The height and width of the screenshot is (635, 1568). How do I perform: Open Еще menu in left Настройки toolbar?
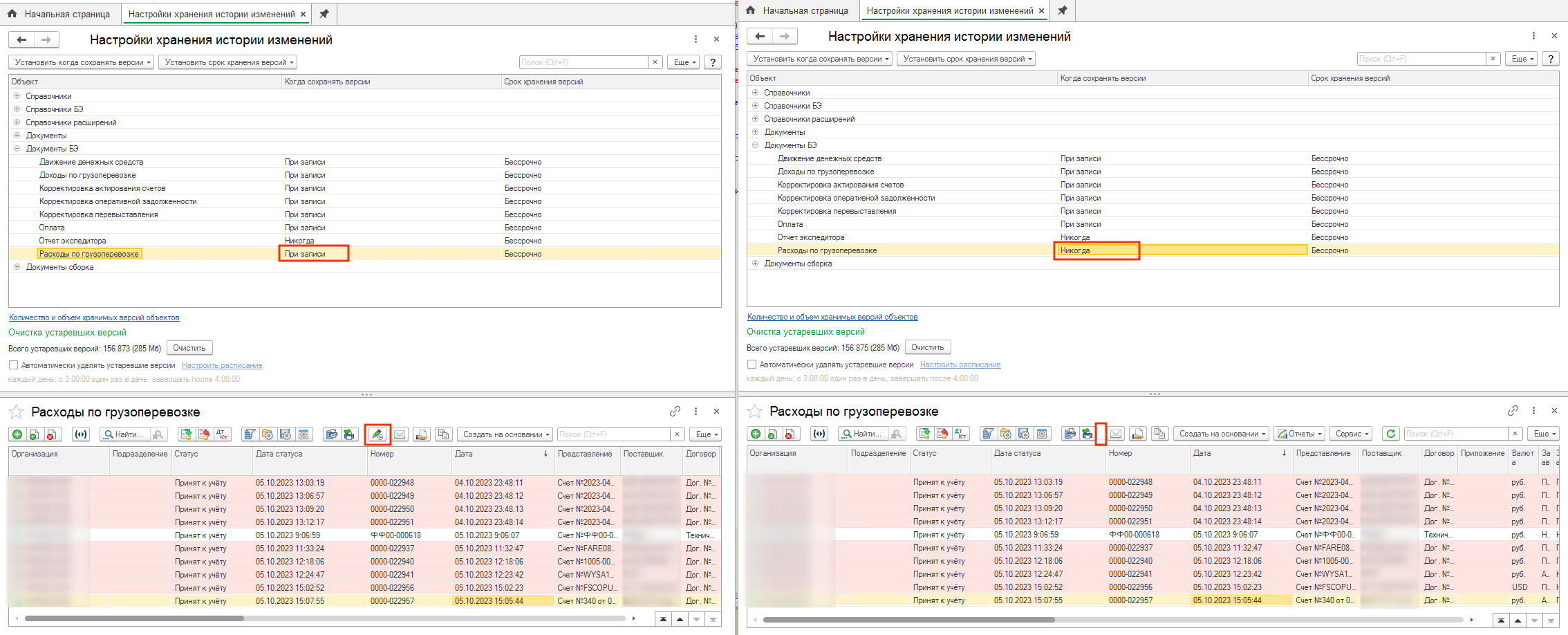click(684, 62)
